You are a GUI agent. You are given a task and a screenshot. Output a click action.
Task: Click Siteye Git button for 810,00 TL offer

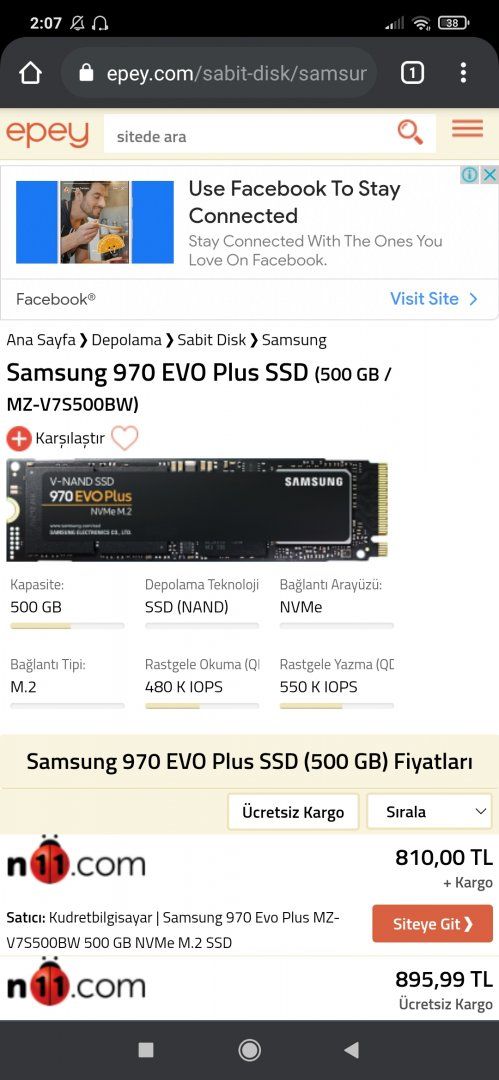click(x=433, y=924)
